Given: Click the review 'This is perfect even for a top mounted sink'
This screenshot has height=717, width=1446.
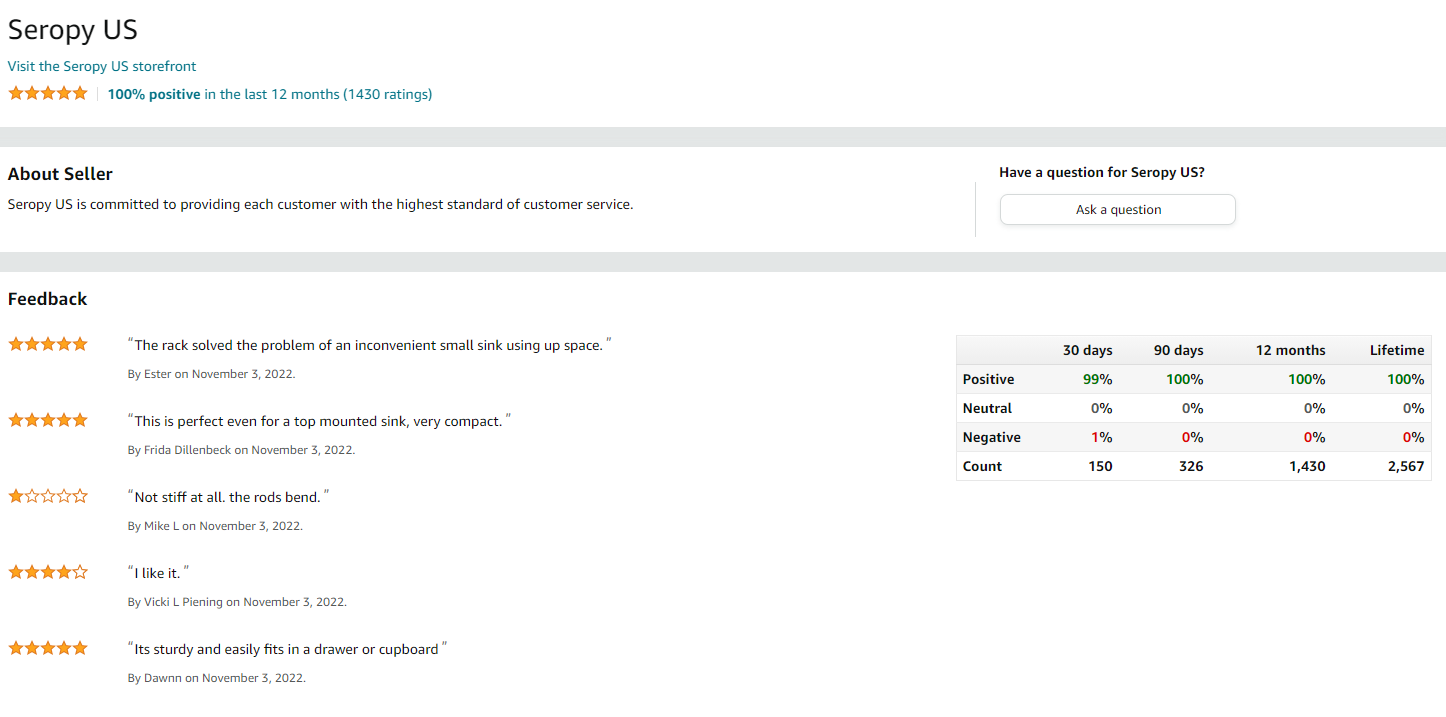Looking at the screenshot, I should [319, 421].
